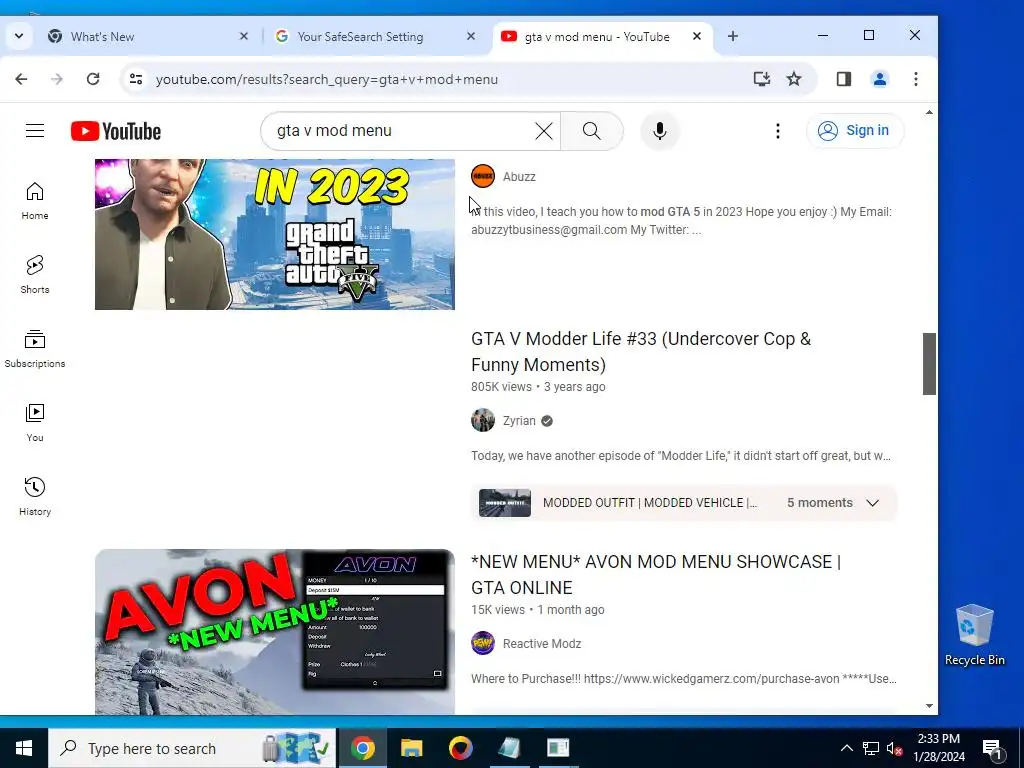
Task: Click the muted volume tray icon
Action: click(894, 748)
